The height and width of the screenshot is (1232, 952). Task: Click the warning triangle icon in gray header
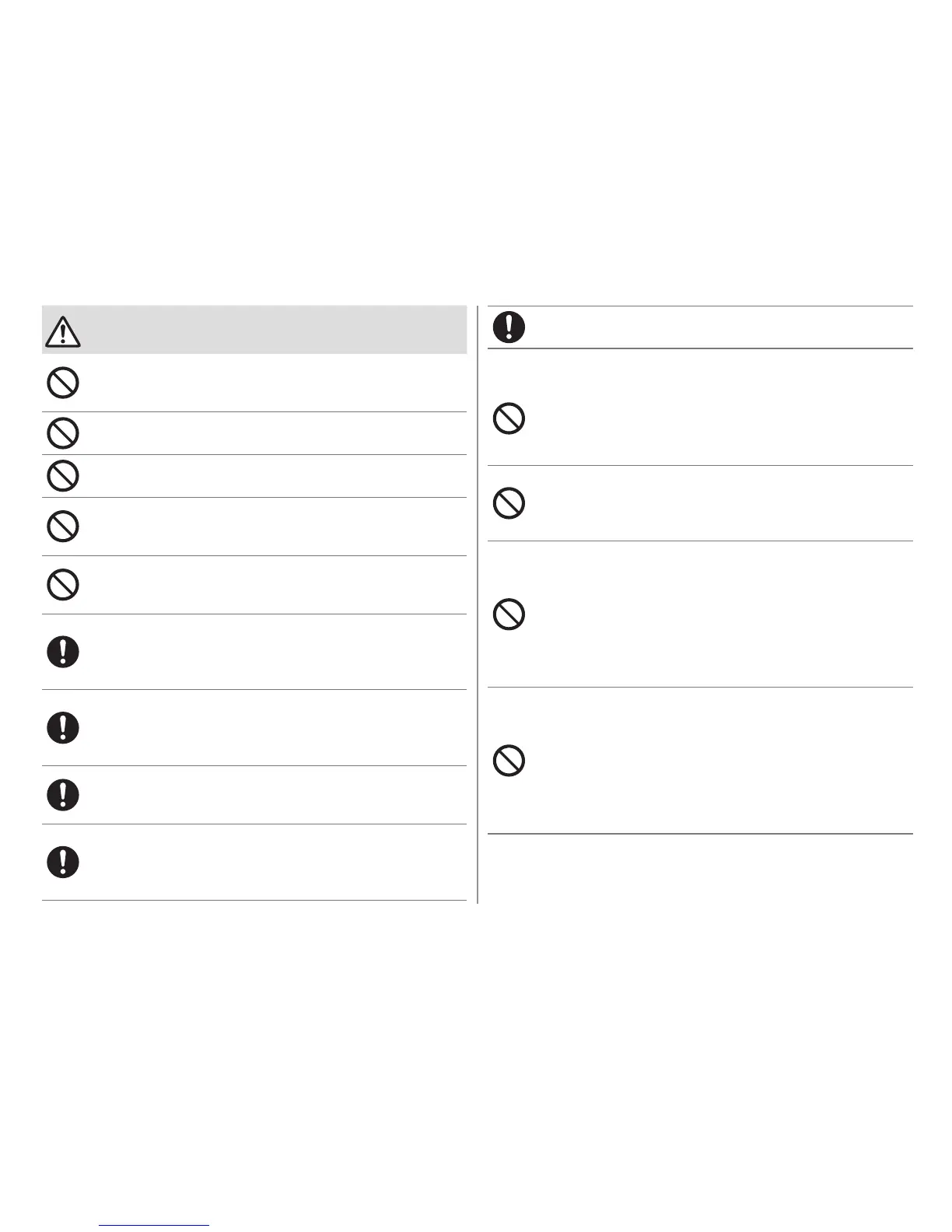pos(63,332)
